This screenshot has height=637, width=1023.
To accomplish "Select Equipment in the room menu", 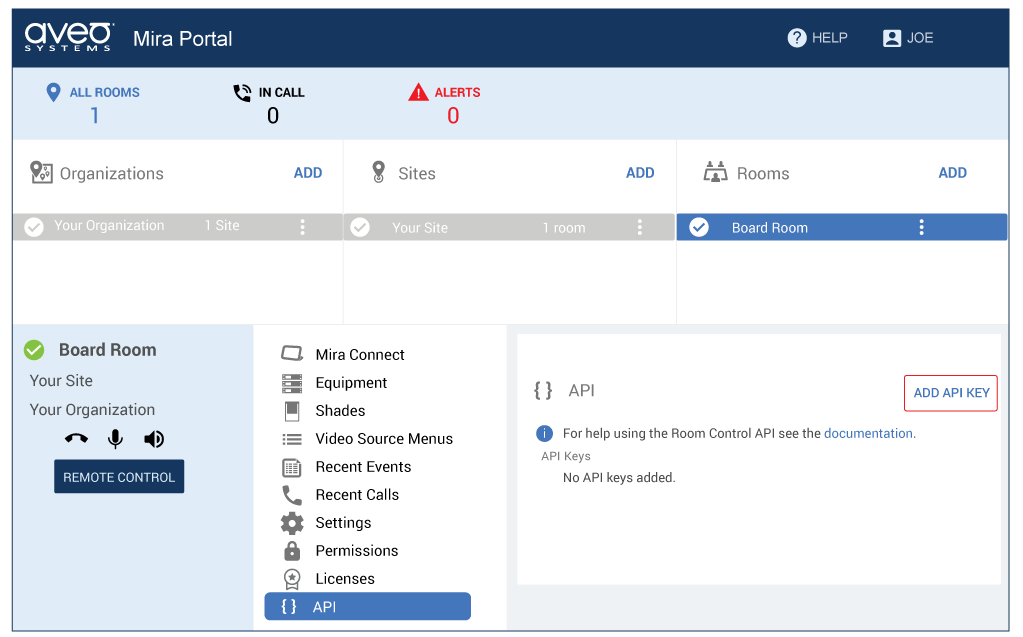I will click(351, 383).
